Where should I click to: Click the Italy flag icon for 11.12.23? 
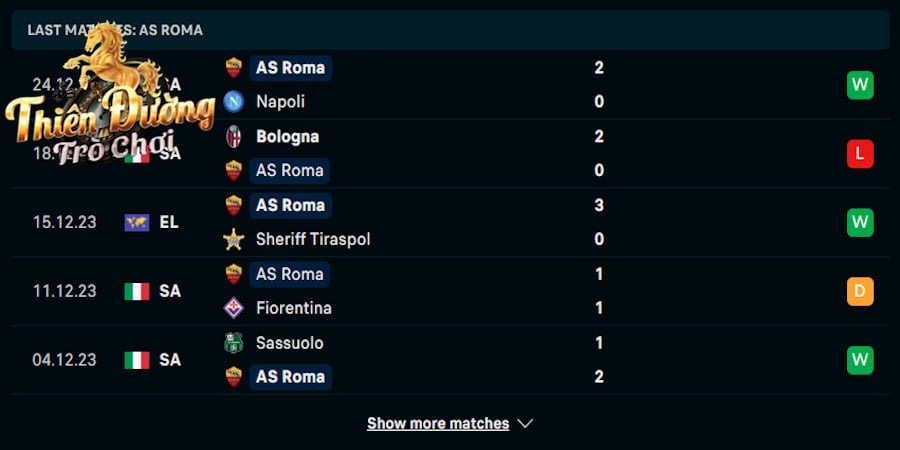[x=137, y=292]
